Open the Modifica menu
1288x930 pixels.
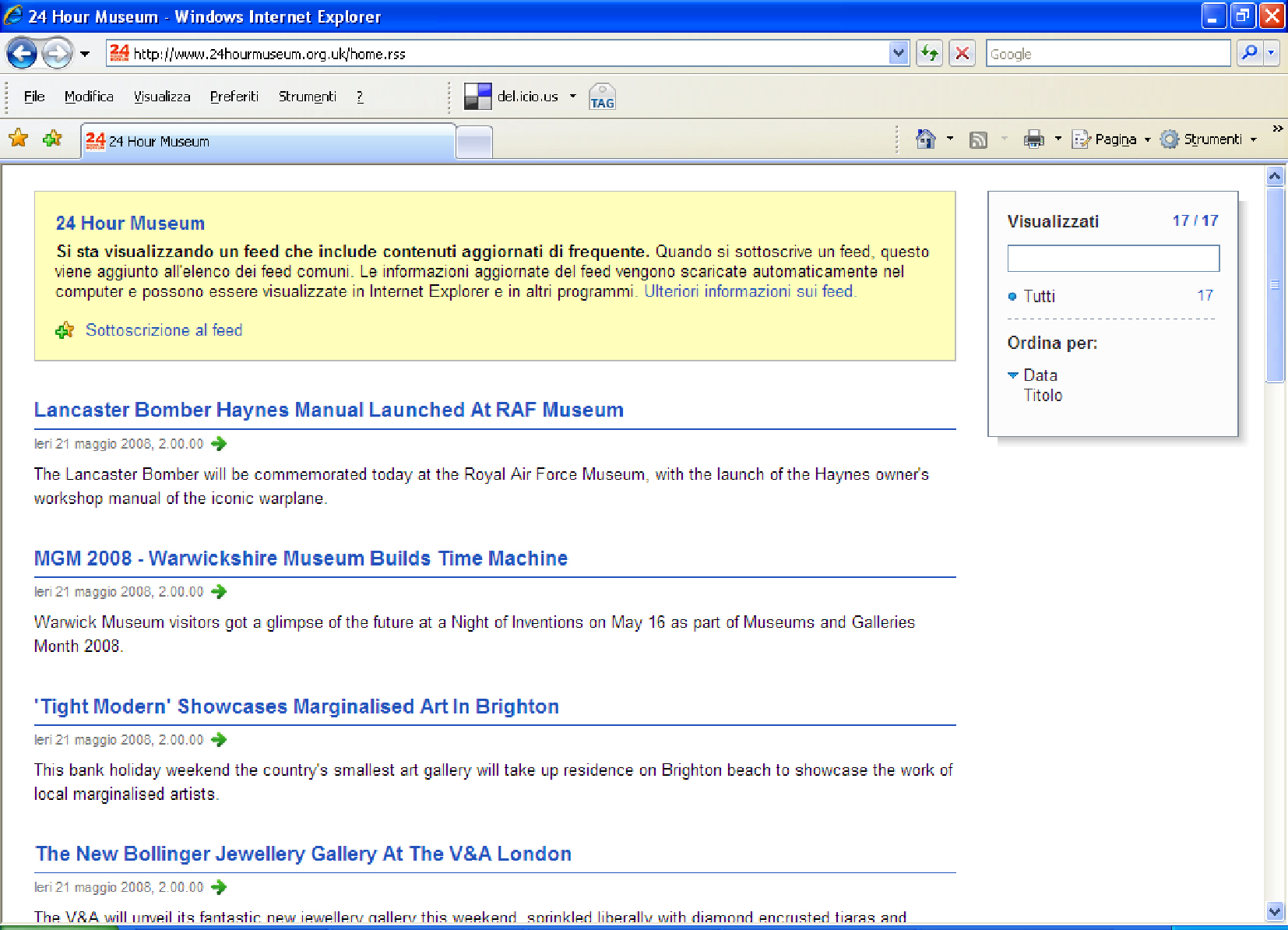[x=89, y=97]
